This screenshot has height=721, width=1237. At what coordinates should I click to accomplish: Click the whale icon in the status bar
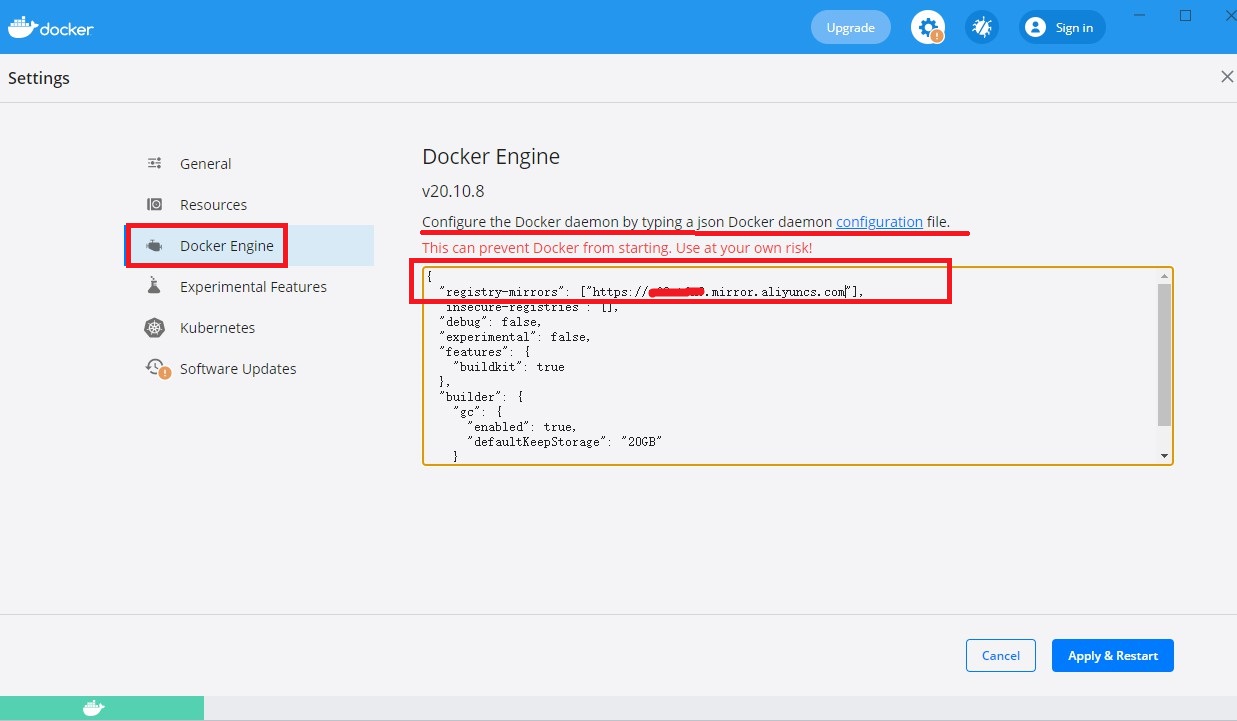[x=93, y=708]
